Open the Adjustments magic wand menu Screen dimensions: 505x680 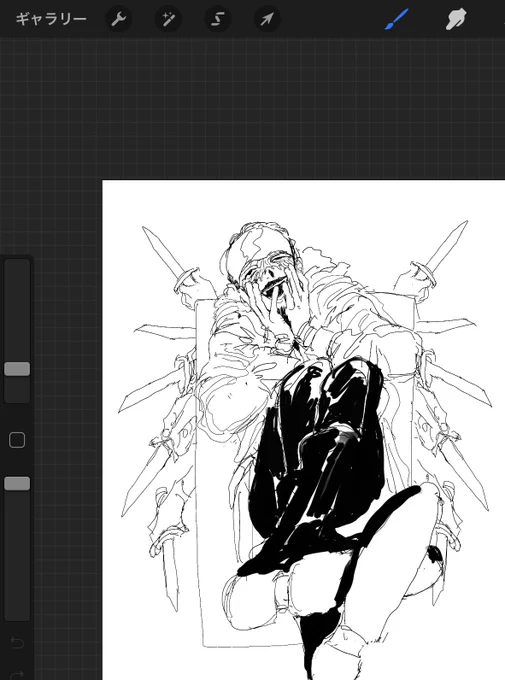168,20
